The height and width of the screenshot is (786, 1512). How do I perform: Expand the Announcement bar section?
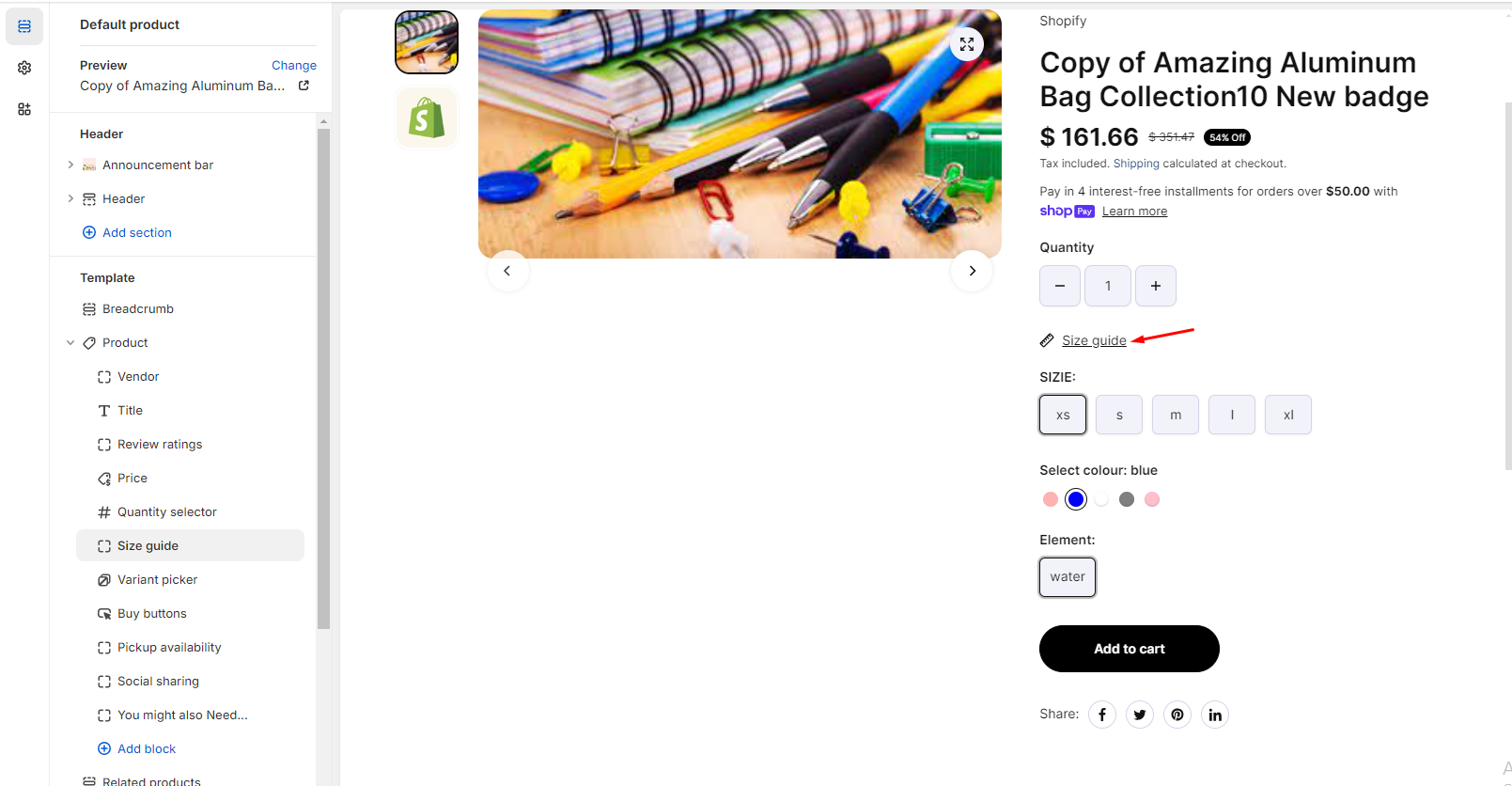click(70, 165)
